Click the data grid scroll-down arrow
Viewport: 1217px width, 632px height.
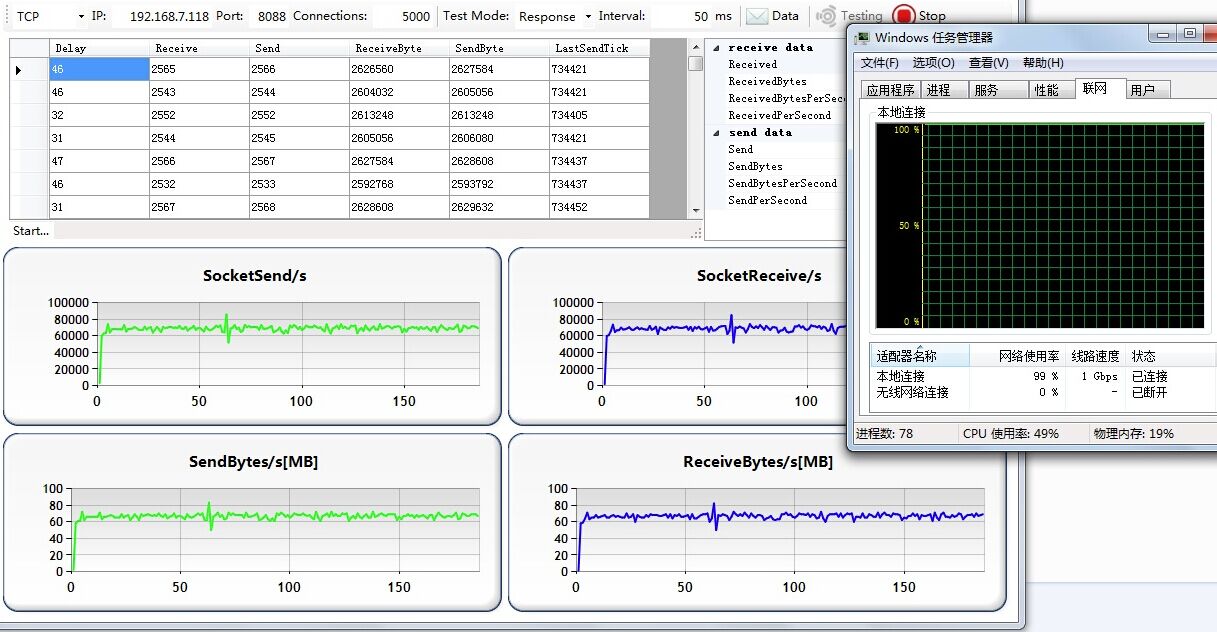[x=696, y=211]
